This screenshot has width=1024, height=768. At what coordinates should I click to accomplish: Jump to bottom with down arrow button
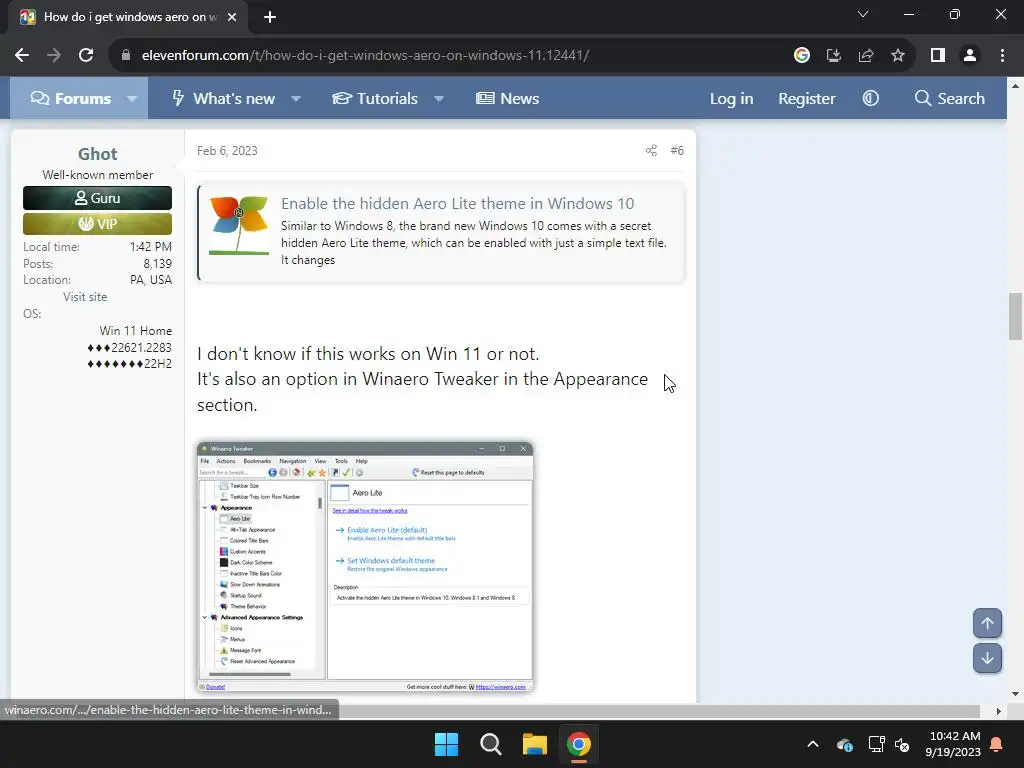987,658
